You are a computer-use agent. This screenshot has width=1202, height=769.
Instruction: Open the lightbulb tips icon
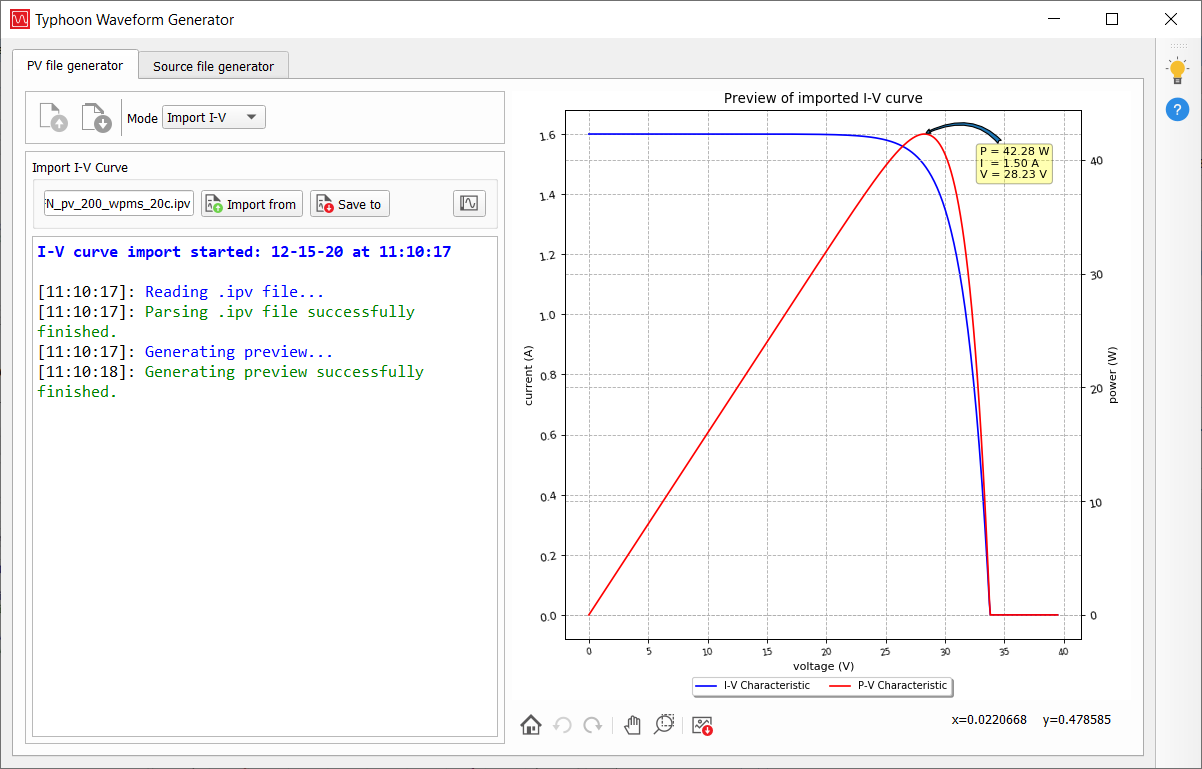click(1178, 71)
